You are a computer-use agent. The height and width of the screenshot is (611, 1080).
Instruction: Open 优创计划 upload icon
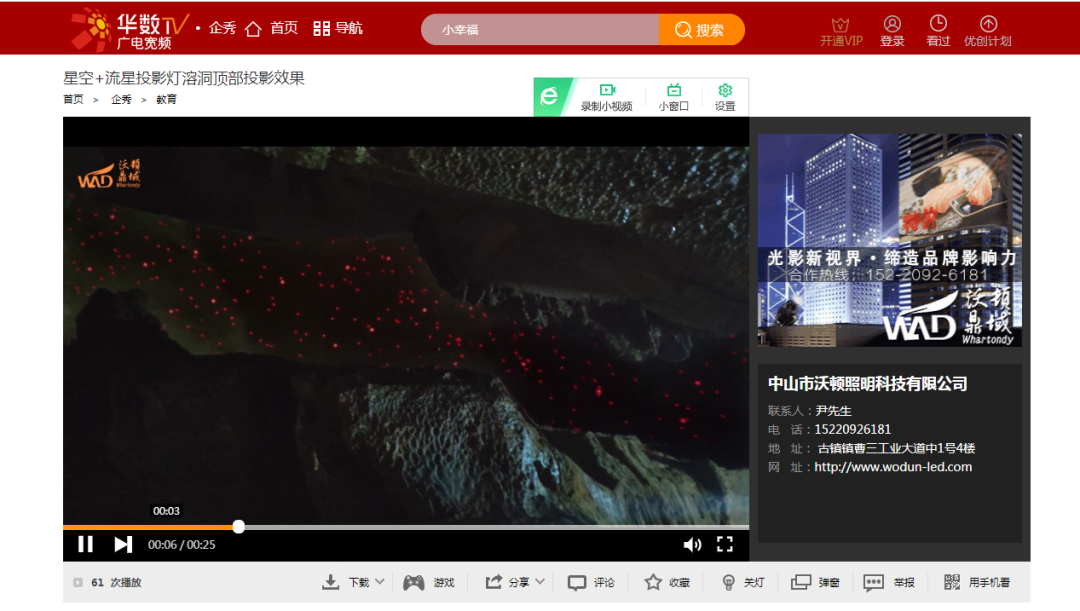[x=988, y=32]
